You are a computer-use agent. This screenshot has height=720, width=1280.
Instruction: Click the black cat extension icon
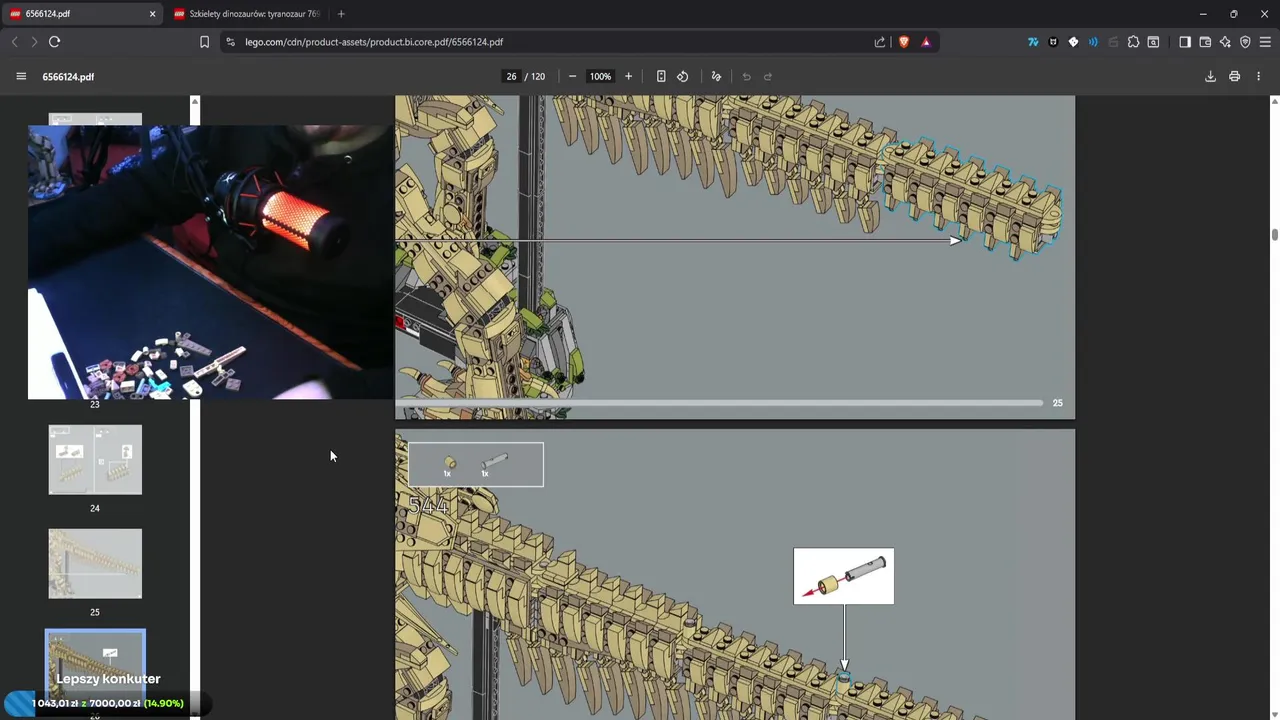1053,42
